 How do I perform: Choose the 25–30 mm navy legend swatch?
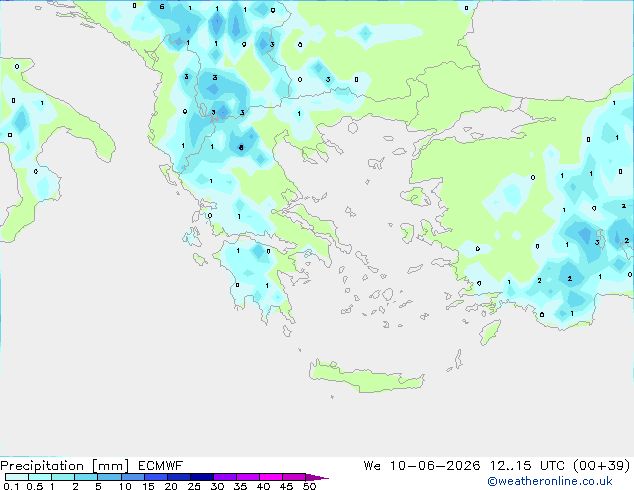click(201, 477)
